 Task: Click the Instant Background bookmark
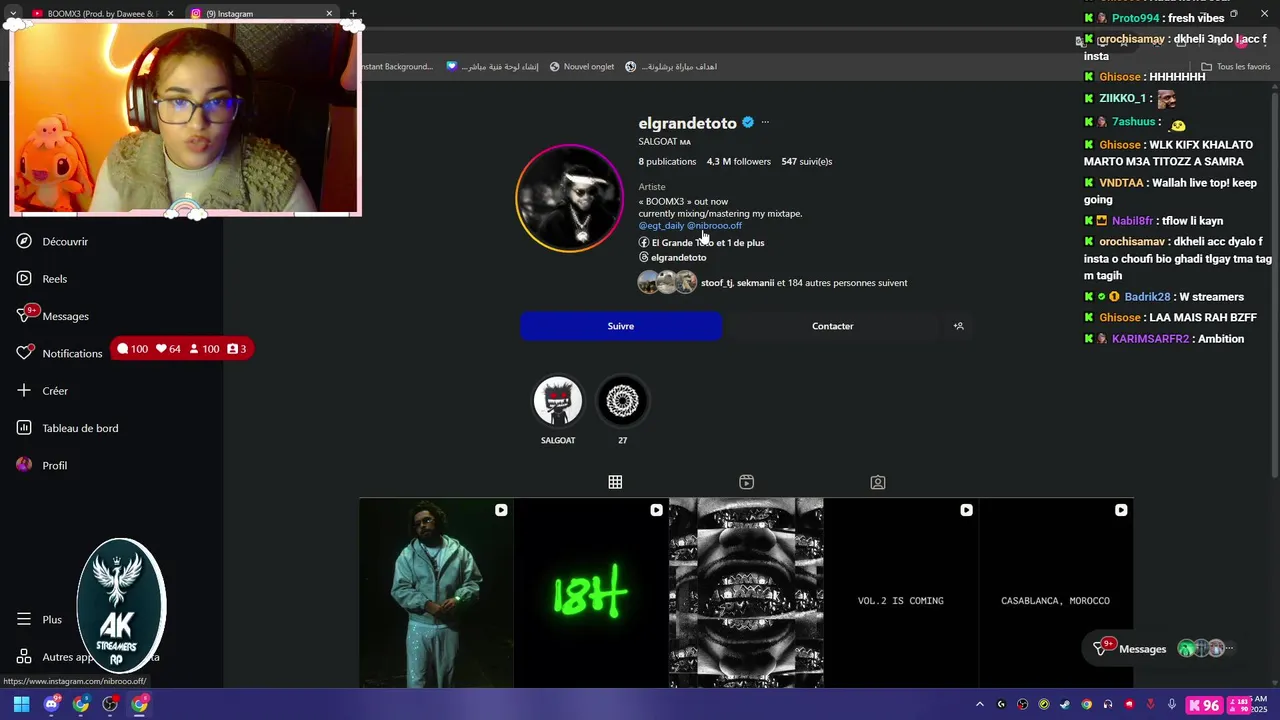click(x=397, y=67)
